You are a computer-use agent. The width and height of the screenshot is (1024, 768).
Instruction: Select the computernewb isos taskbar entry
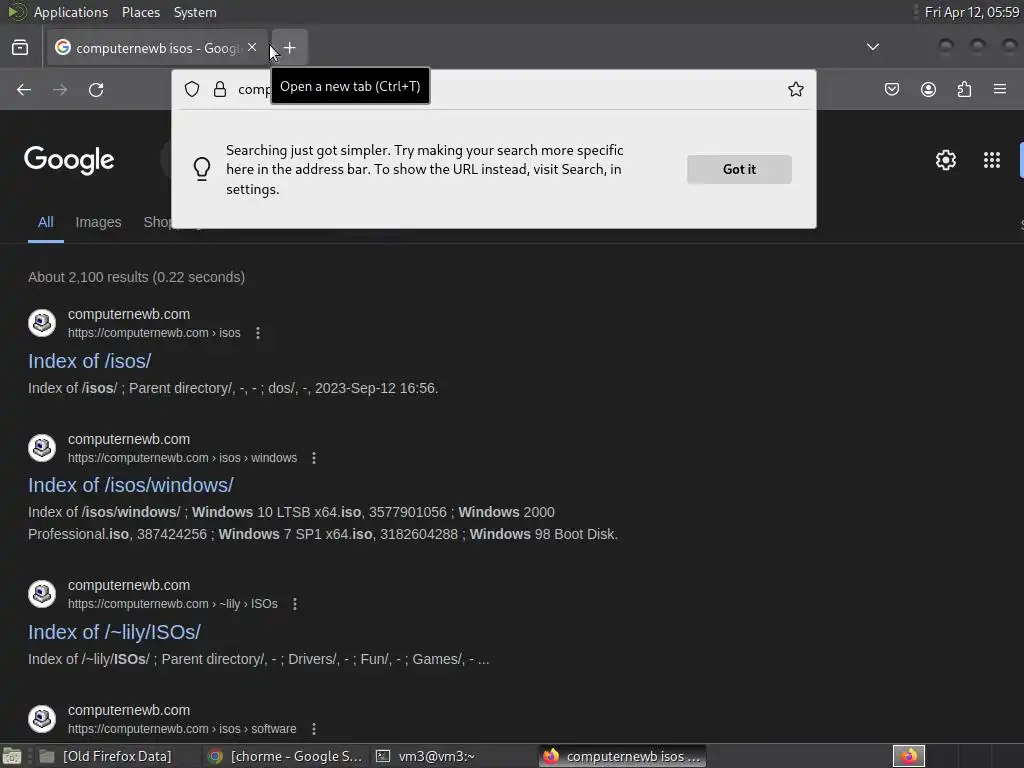tap(623, 756)
